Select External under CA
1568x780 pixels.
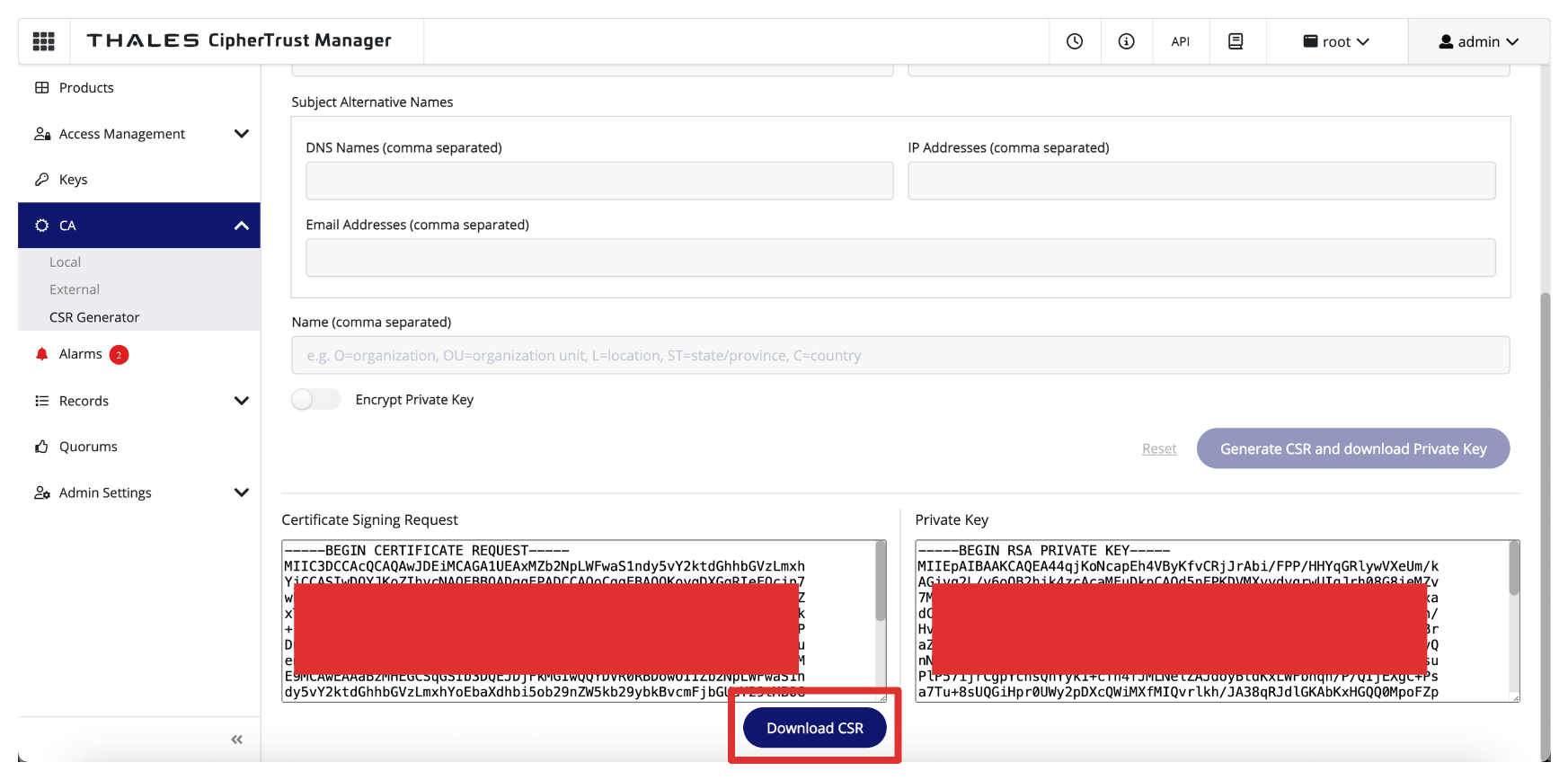pyautogui.click(x=75, y=289)
